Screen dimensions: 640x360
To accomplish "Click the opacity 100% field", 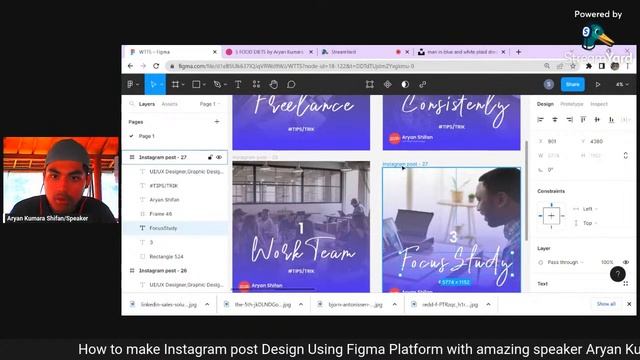I will coord(607,262).
